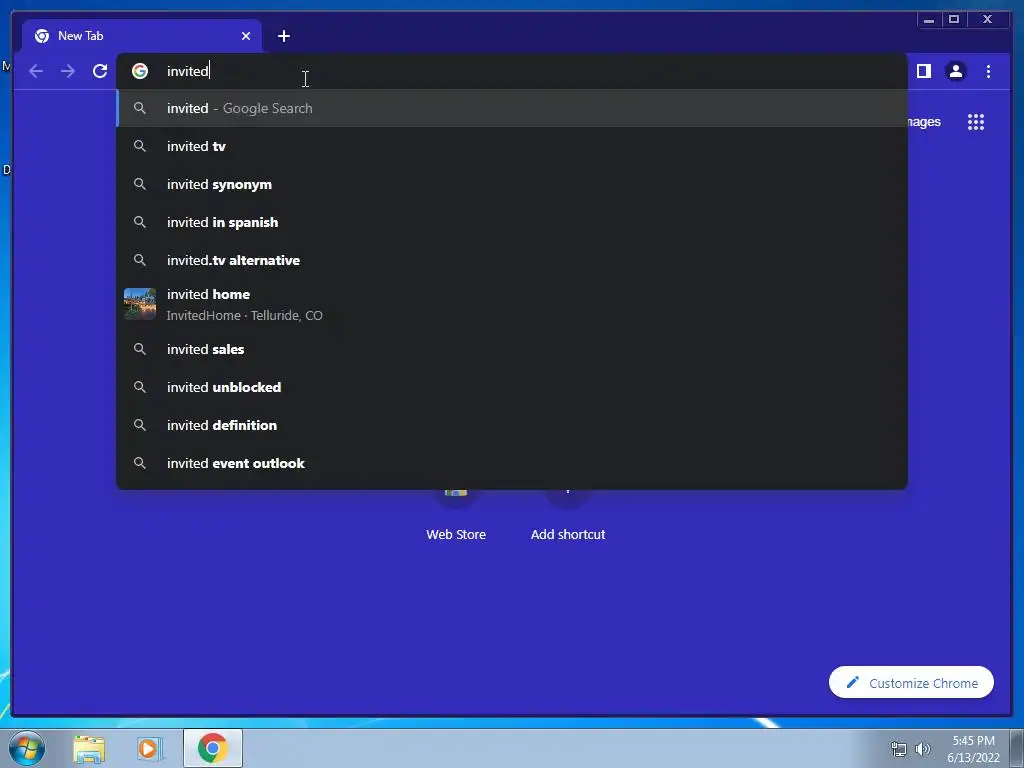Open Customize Chrome button
The image size is (1024, 768).
pyautogui.click(x=911, y=682)
